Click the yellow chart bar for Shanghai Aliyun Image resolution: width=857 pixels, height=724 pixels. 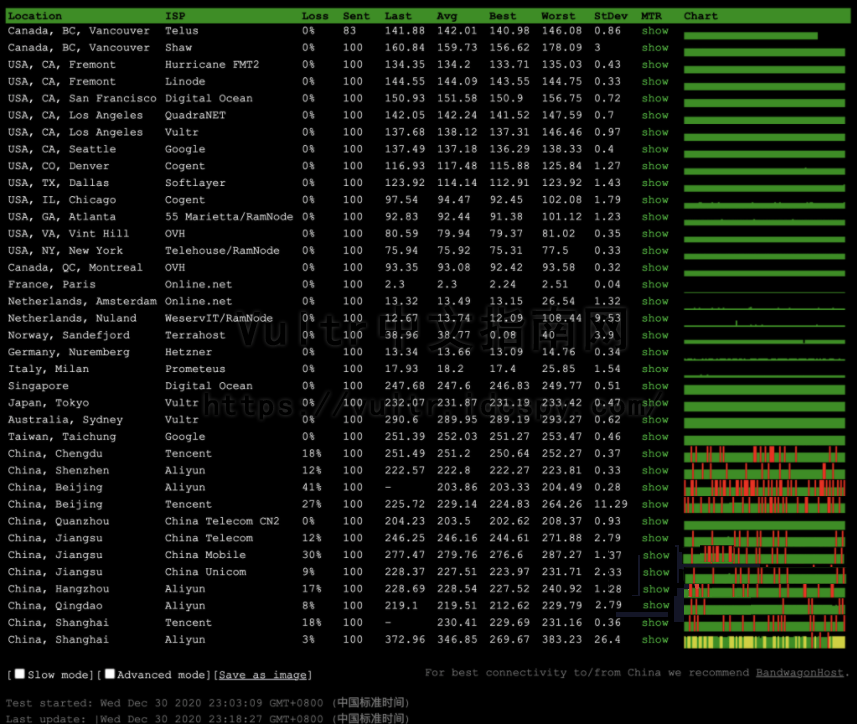764,641
